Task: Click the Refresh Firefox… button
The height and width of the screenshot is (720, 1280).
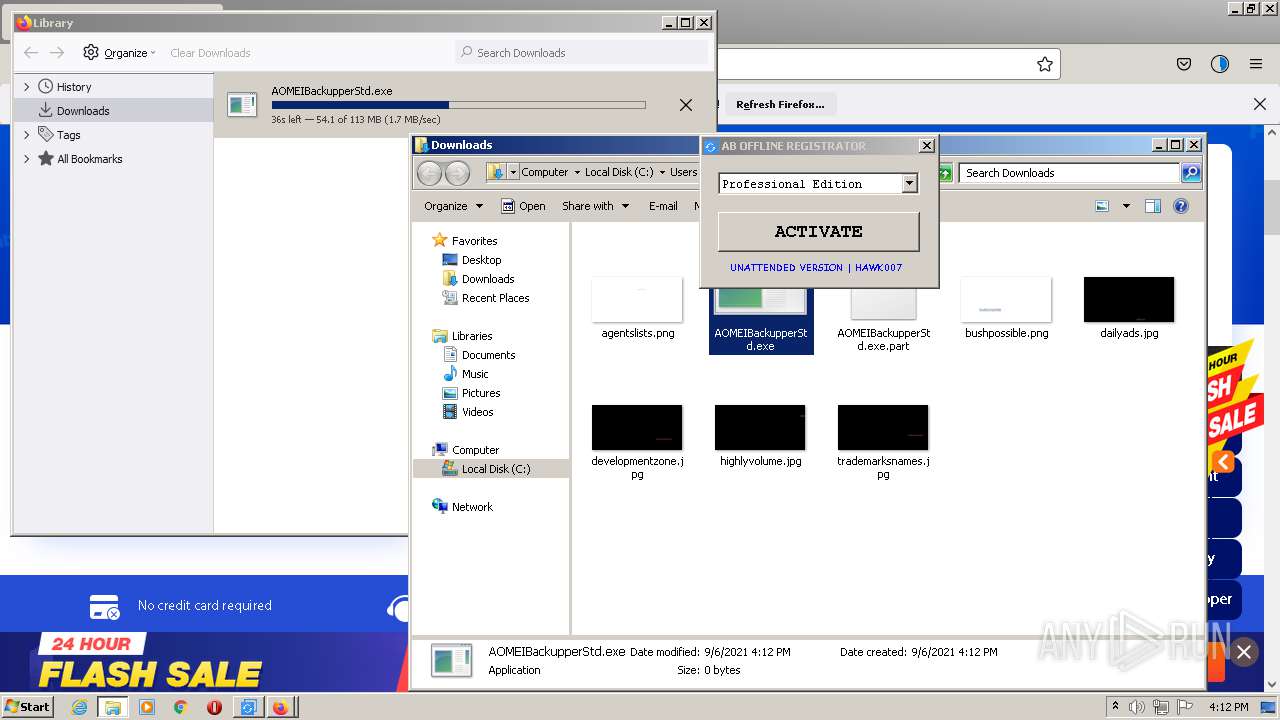Action: [780, 104]
